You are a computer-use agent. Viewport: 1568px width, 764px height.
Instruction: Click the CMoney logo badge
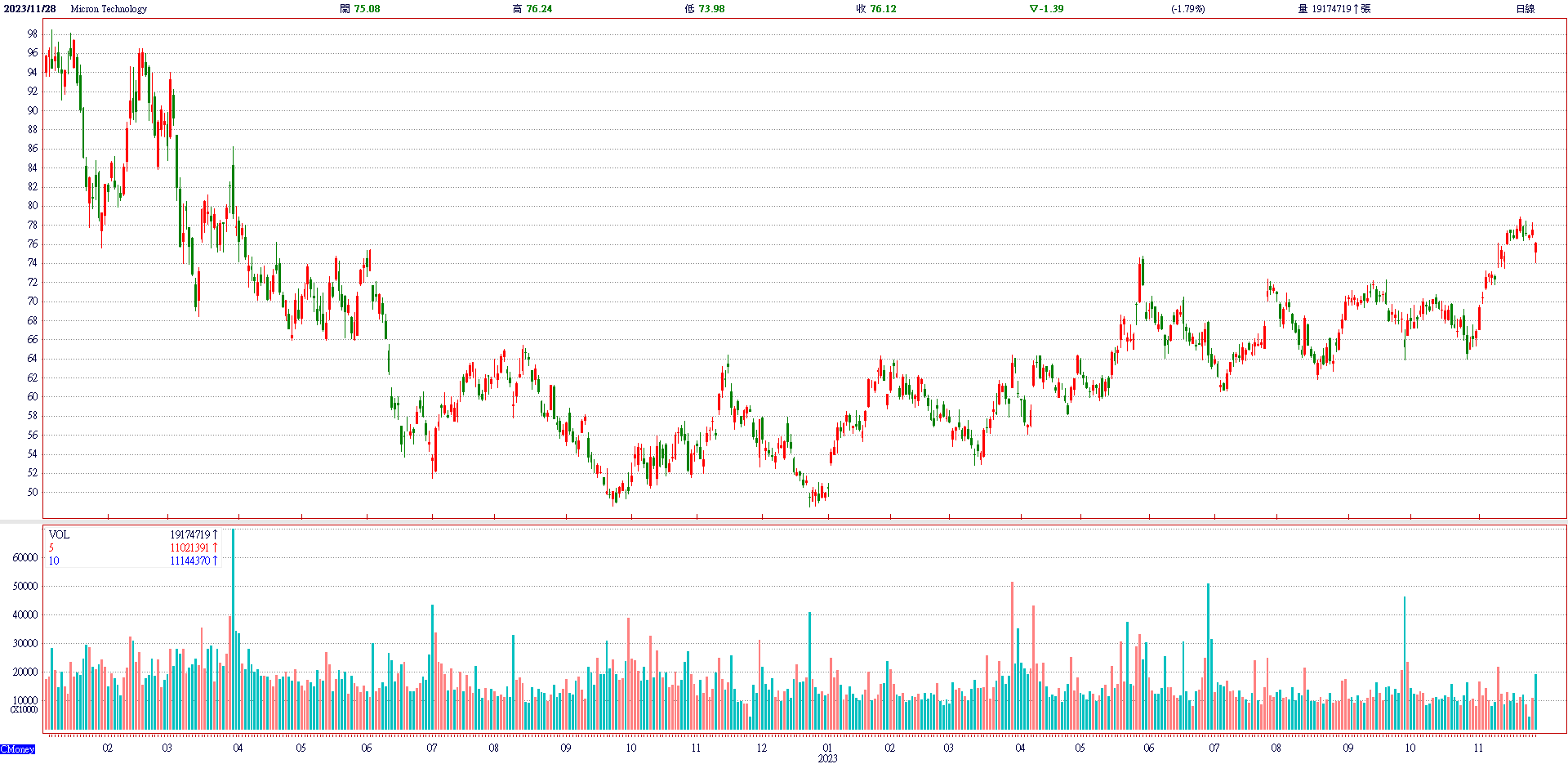(x=17, y=748)
